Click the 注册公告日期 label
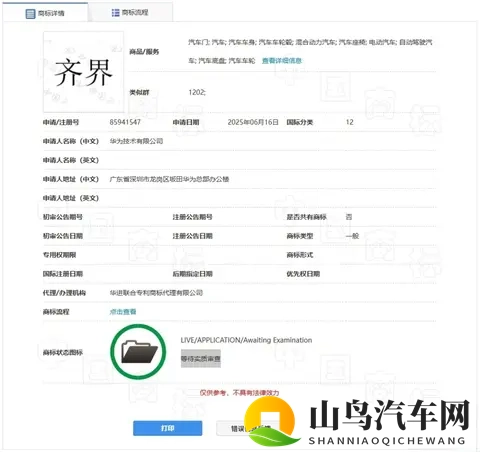Viewport: 480px width, 452px height. click(192, 236)
